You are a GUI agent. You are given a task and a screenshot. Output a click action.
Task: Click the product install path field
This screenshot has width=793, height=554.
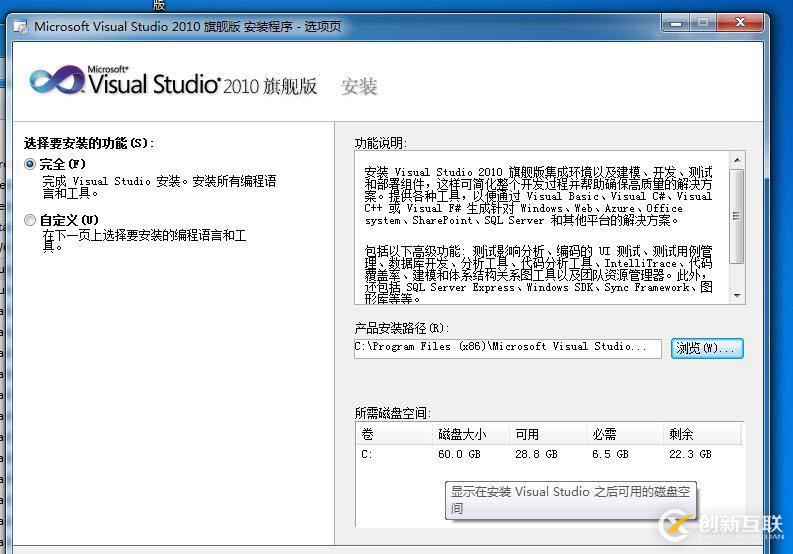pyautogui.click(x=508, y=348)
